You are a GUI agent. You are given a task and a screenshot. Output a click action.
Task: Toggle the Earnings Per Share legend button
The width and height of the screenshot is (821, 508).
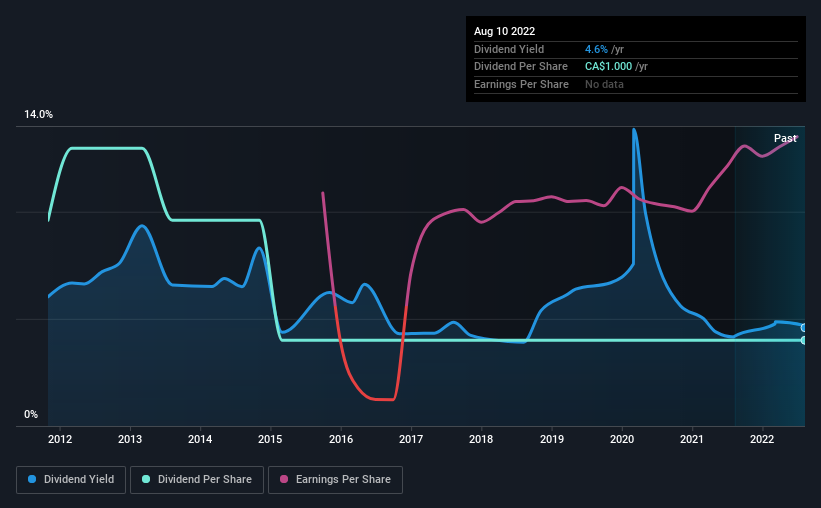click(x=335, y=480)
